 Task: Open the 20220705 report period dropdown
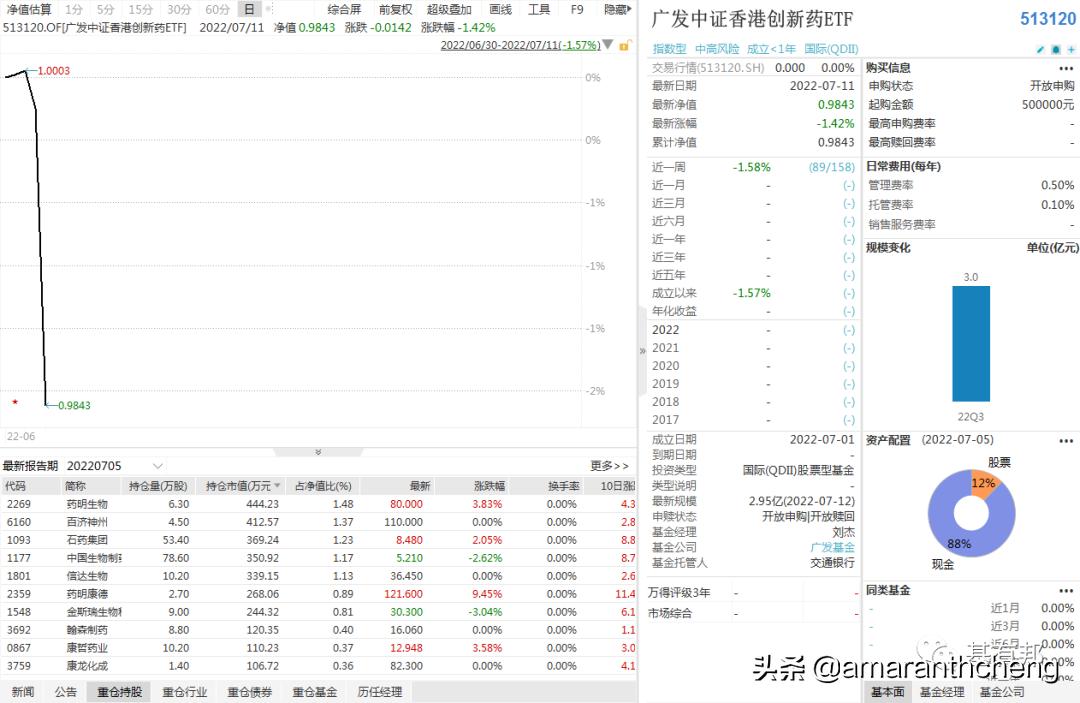pyautogui.click(x=125, y=465)
